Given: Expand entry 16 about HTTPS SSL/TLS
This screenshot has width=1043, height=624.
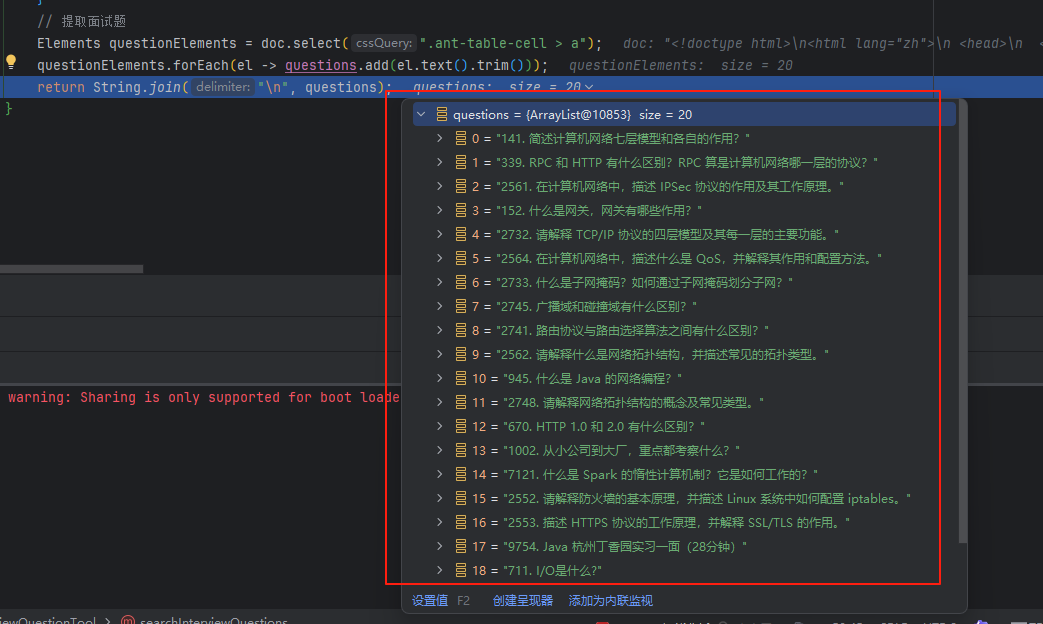Looking at the screenshot, I should tap(440, 522).
